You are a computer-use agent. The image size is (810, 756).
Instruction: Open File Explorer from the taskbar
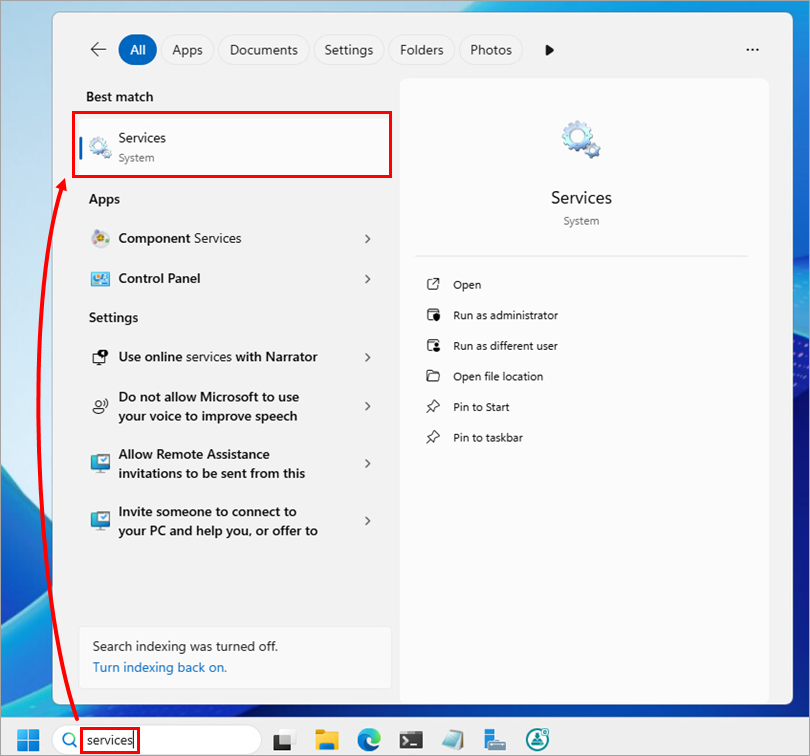tap(327, 740)
